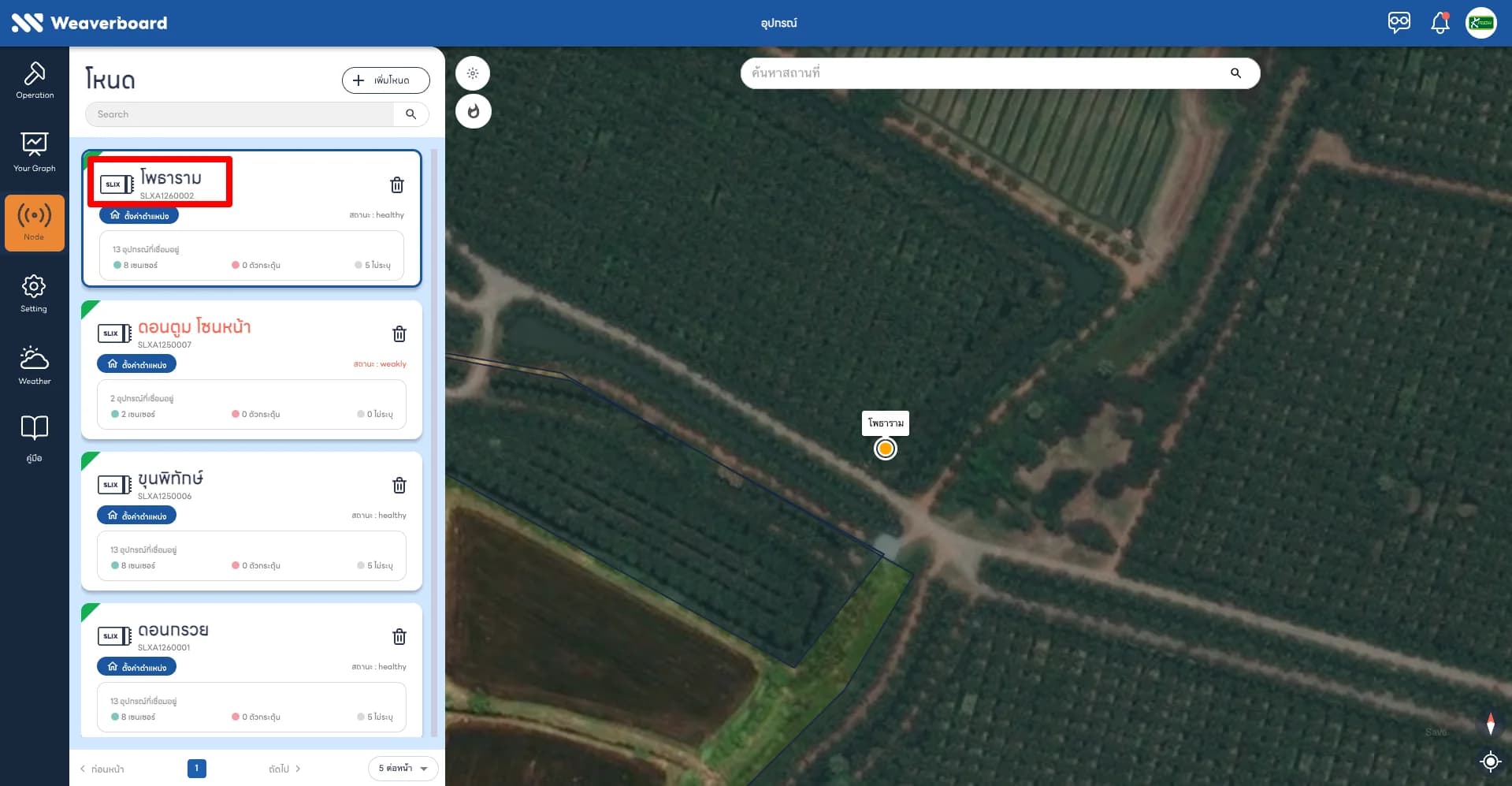Select the ขุนพิทักษ์ node title

[170, 478]
